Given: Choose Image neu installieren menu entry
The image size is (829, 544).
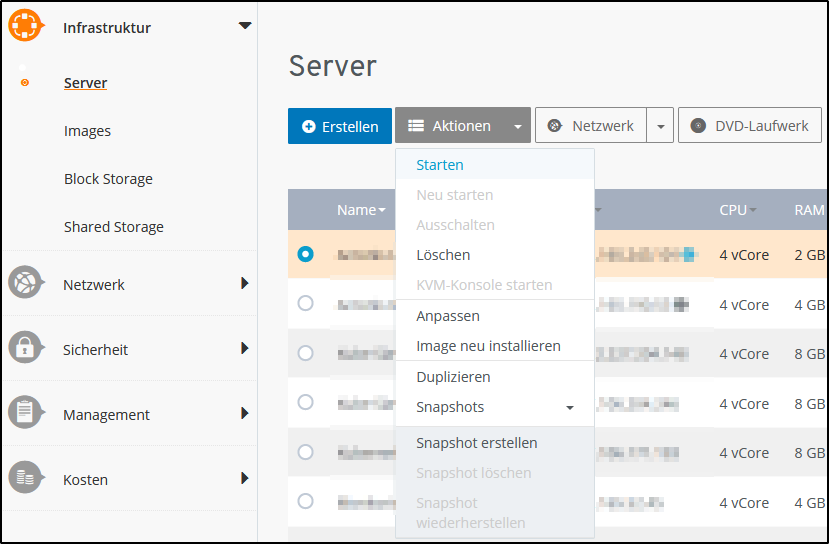Looking at the screenshot, I should (x=495, y=346).
